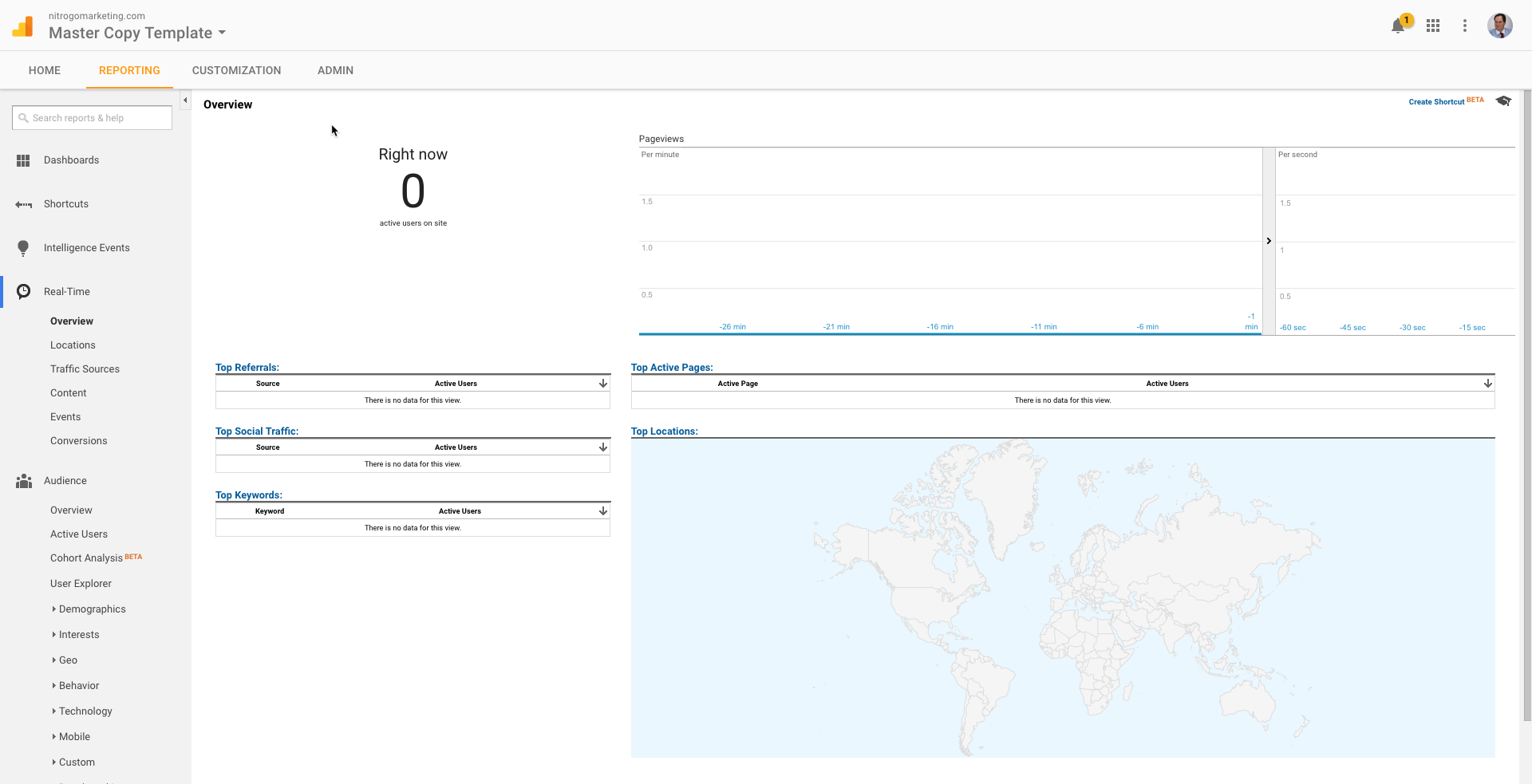Click the user profile avatar
The height and width of the screenshot is (784, 1532).
(x=1499, y=26)
